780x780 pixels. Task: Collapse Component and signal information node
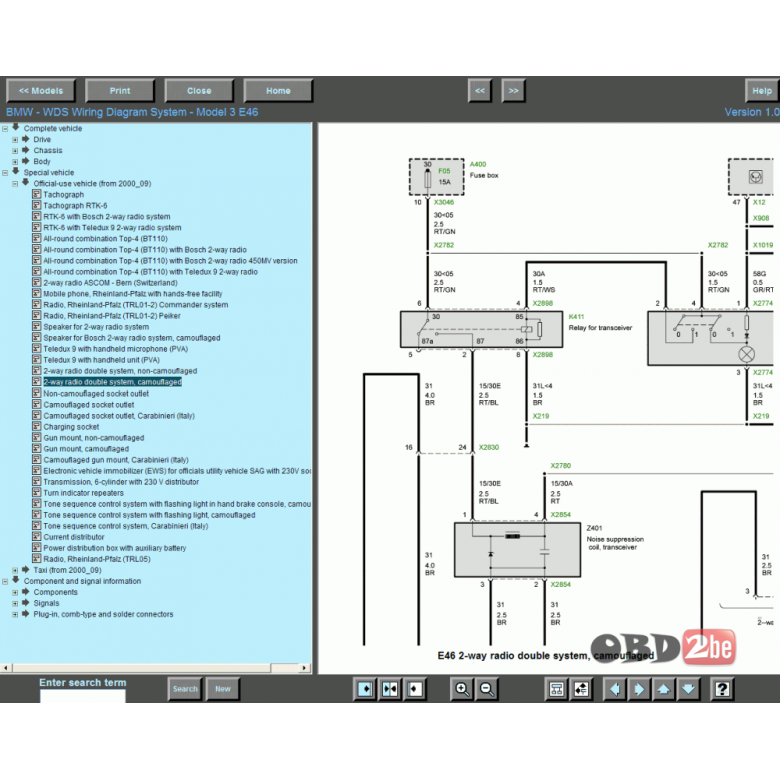[x=5, y=582]
